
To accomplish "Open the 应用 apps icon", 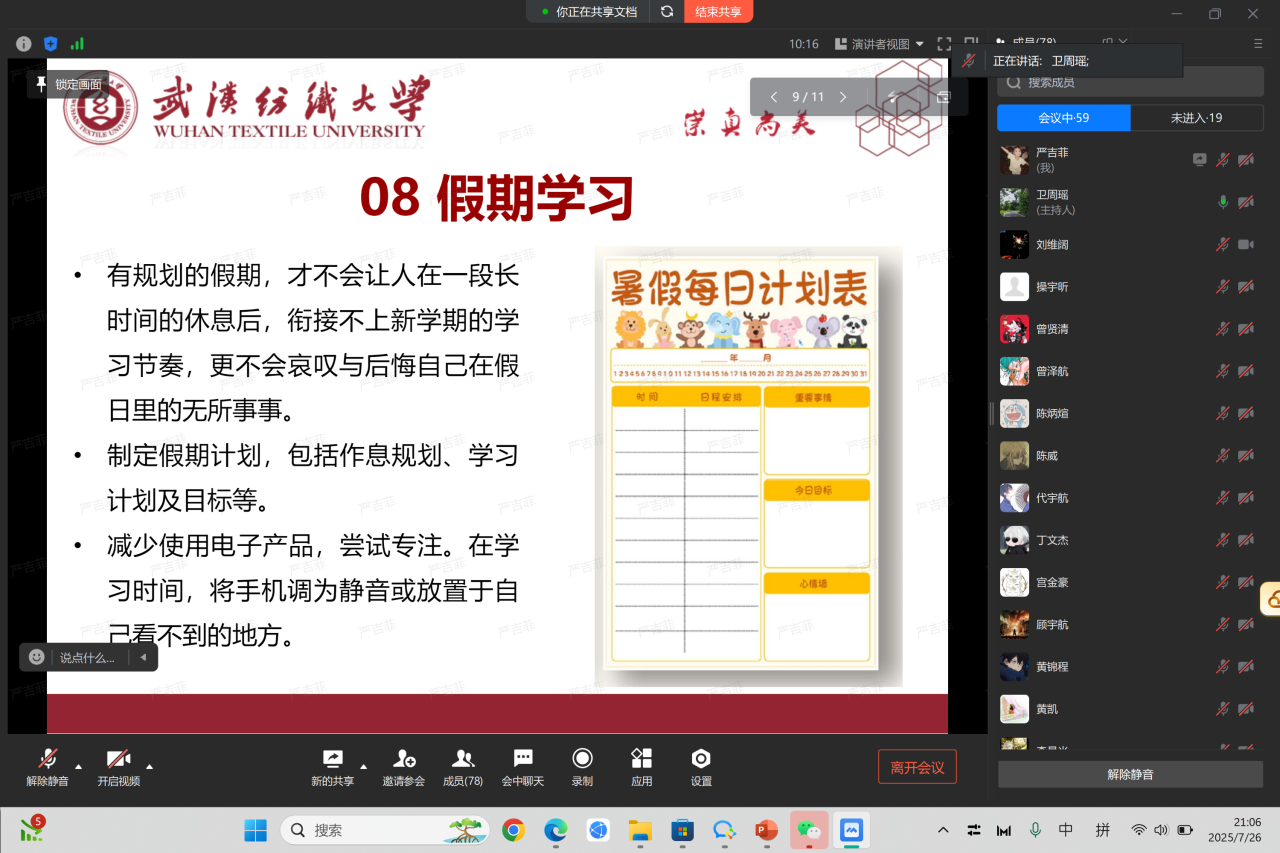I will pyautogui.click(x=641, y=760).
